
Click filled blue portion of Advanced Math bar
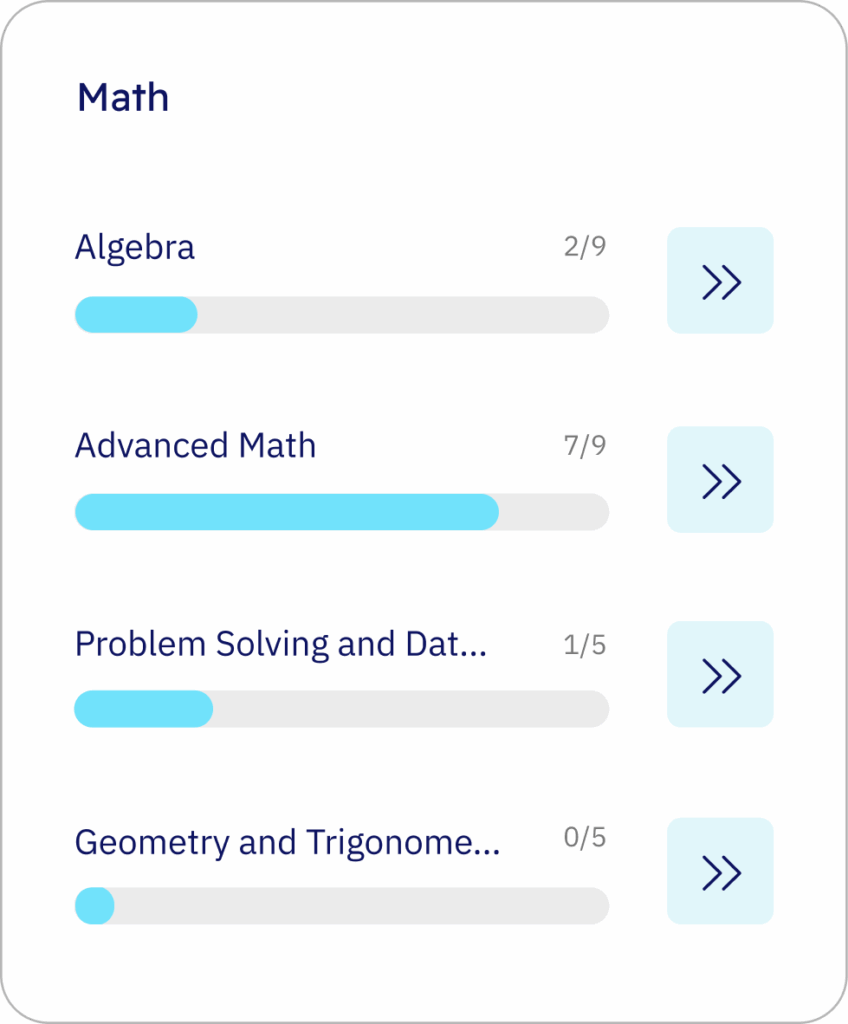pyautogui.click(x=286, y=511)
